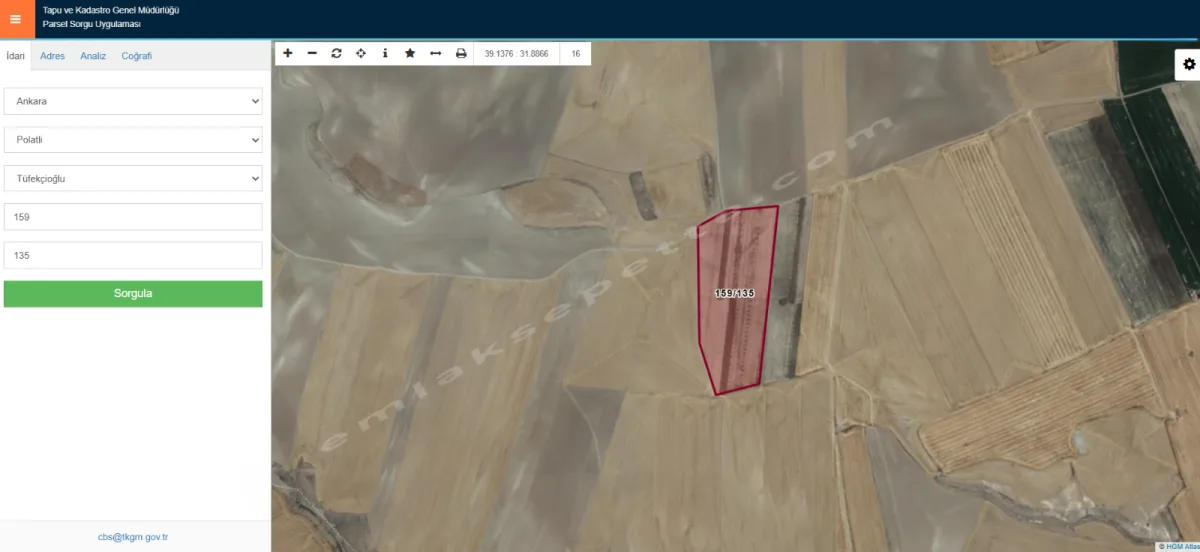Viewport: 1200px width, 552px height.
Task: Switch to the Analiz tab
Action: 93,56
